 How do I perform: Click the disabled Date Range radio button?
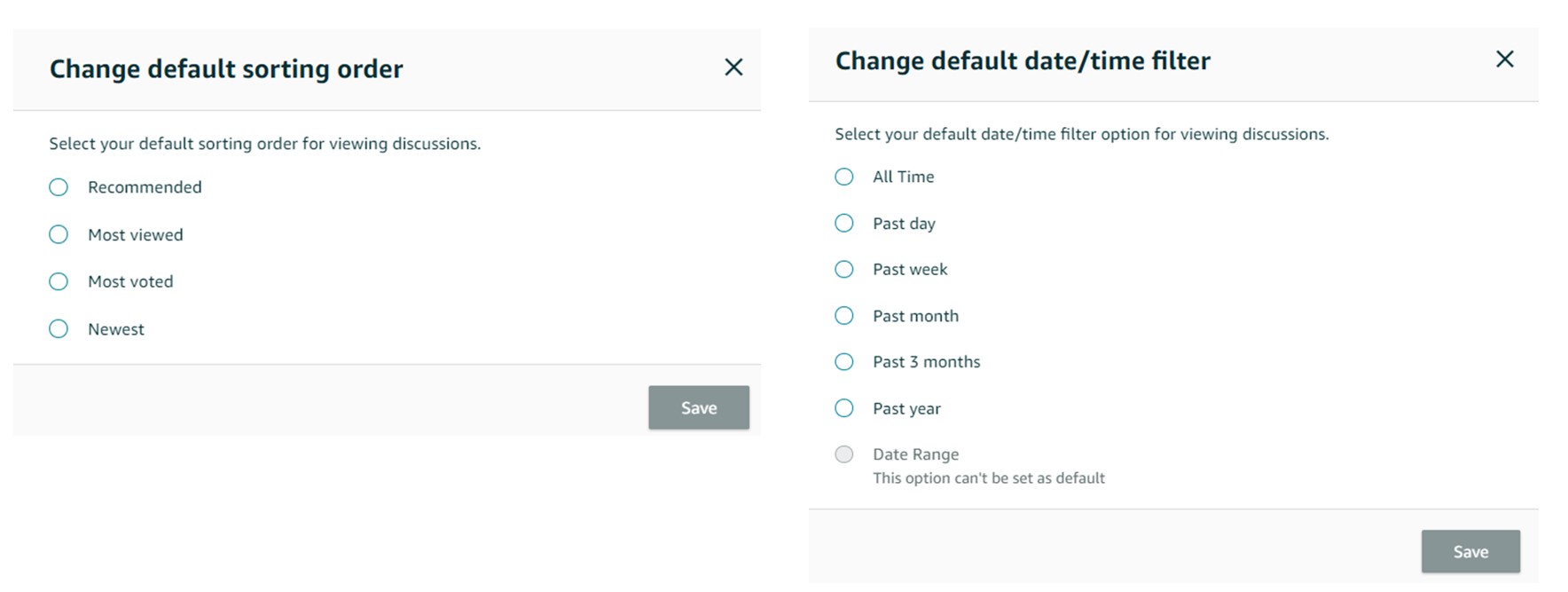(844, 454)
